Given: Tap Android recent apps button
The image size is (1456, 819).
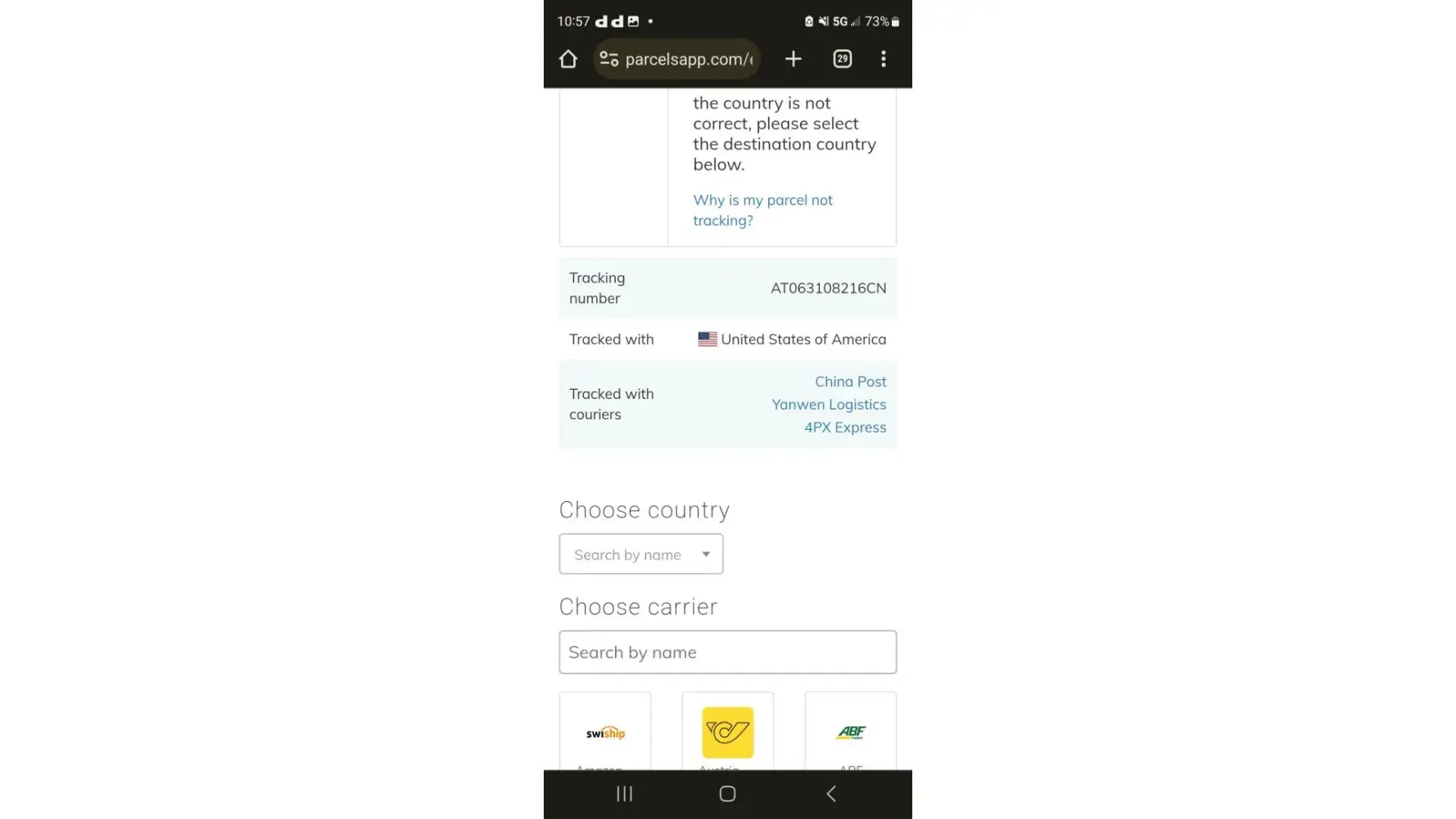Looking at the screenshot, I should (625, 794).
